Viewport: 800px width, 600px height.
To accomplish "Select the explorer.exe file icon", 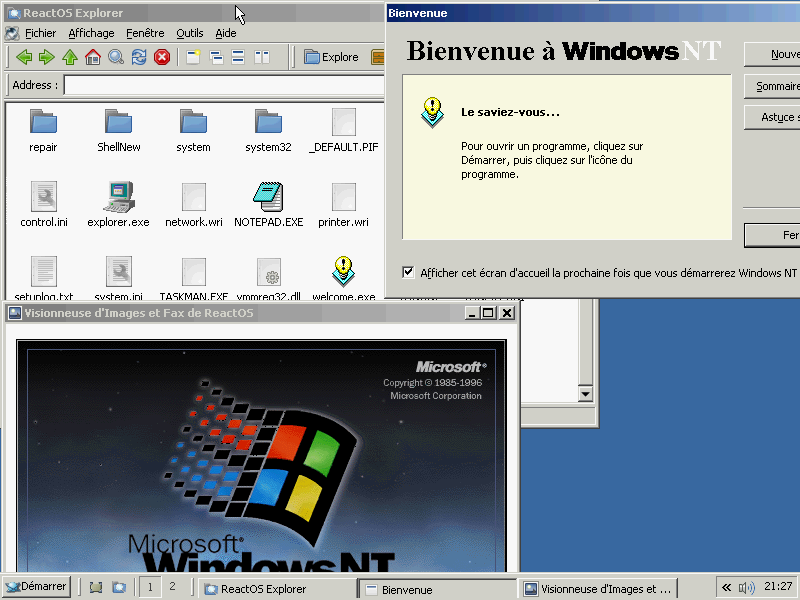I will coord(118,197).
